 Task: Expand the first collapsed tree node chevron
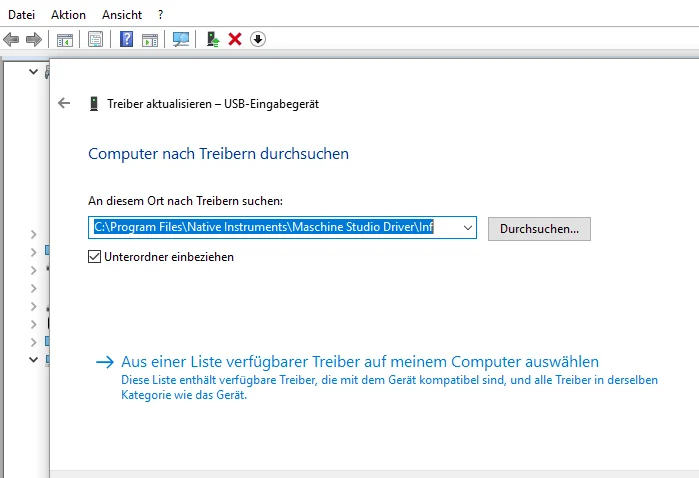(33, 234)
